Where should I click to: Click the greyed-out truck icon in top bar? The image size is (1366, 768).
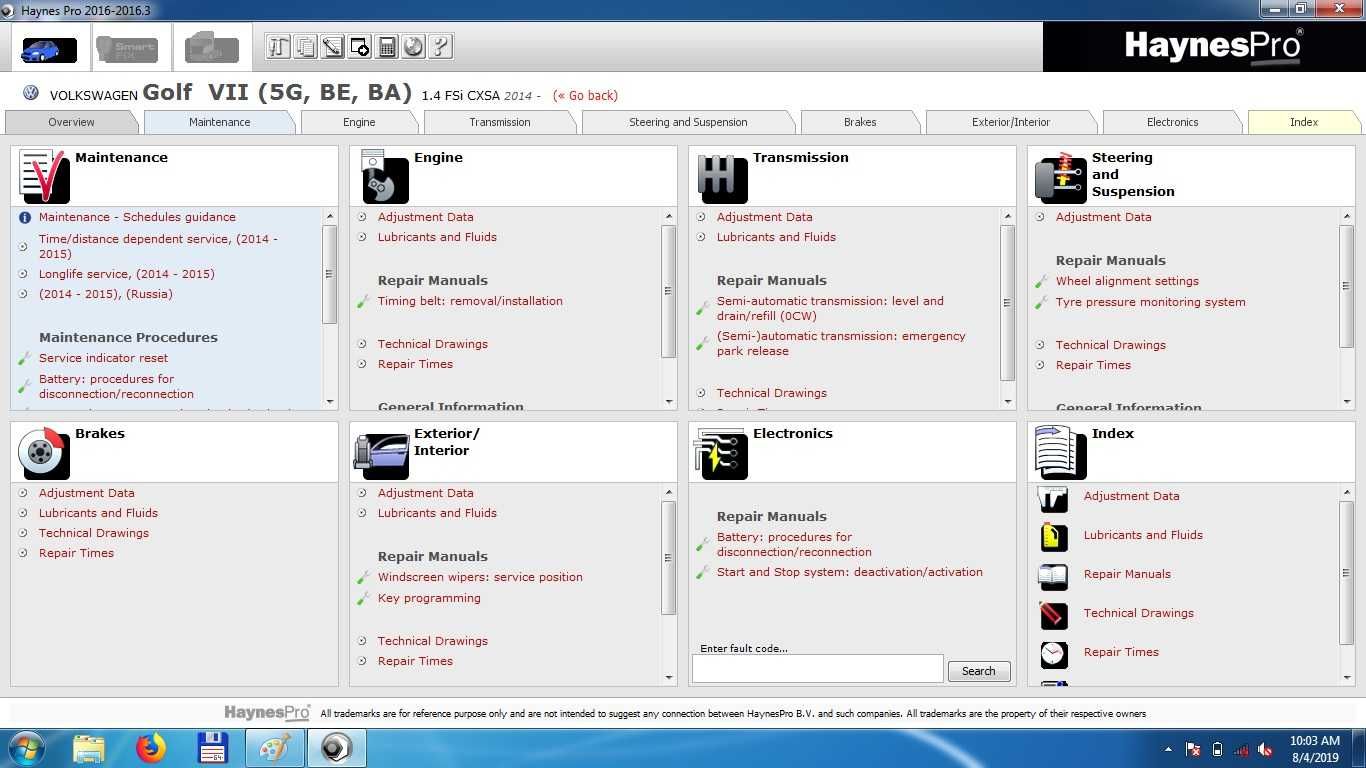[212, 47]
